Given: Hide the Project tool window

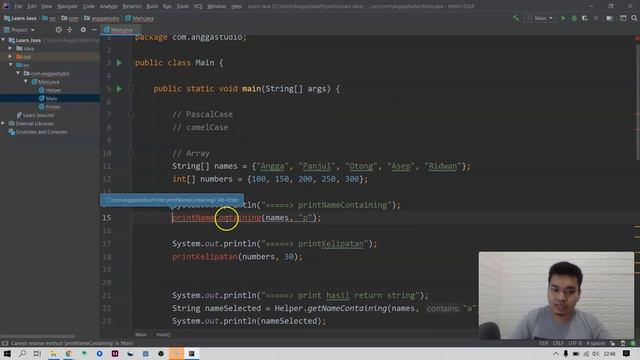Looking at the screenshot, I should (94, 30).
